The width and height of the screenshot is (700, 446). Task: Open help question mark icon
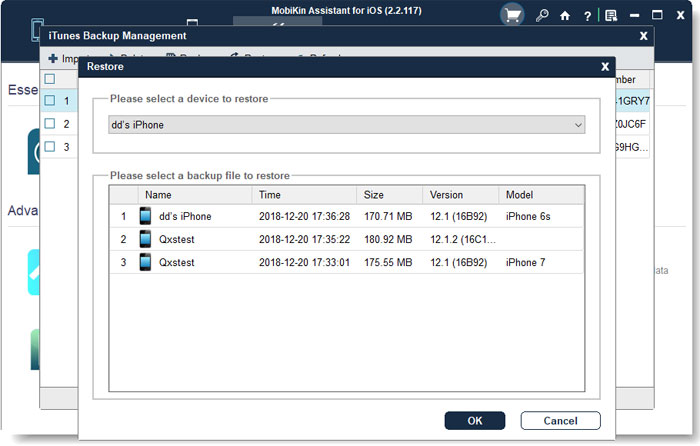pyautogui.click(x=588, y=17)
